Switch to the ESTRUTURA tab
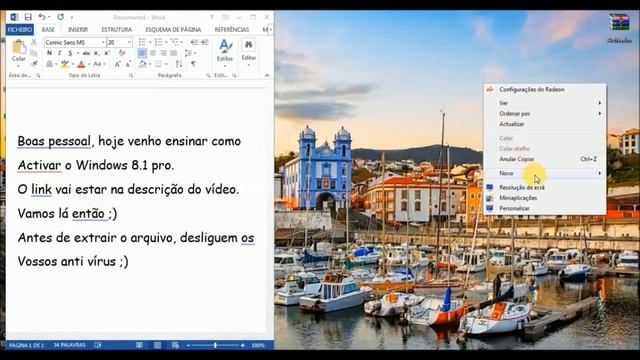This screenshot has width=640, height=360. point(116,29)
